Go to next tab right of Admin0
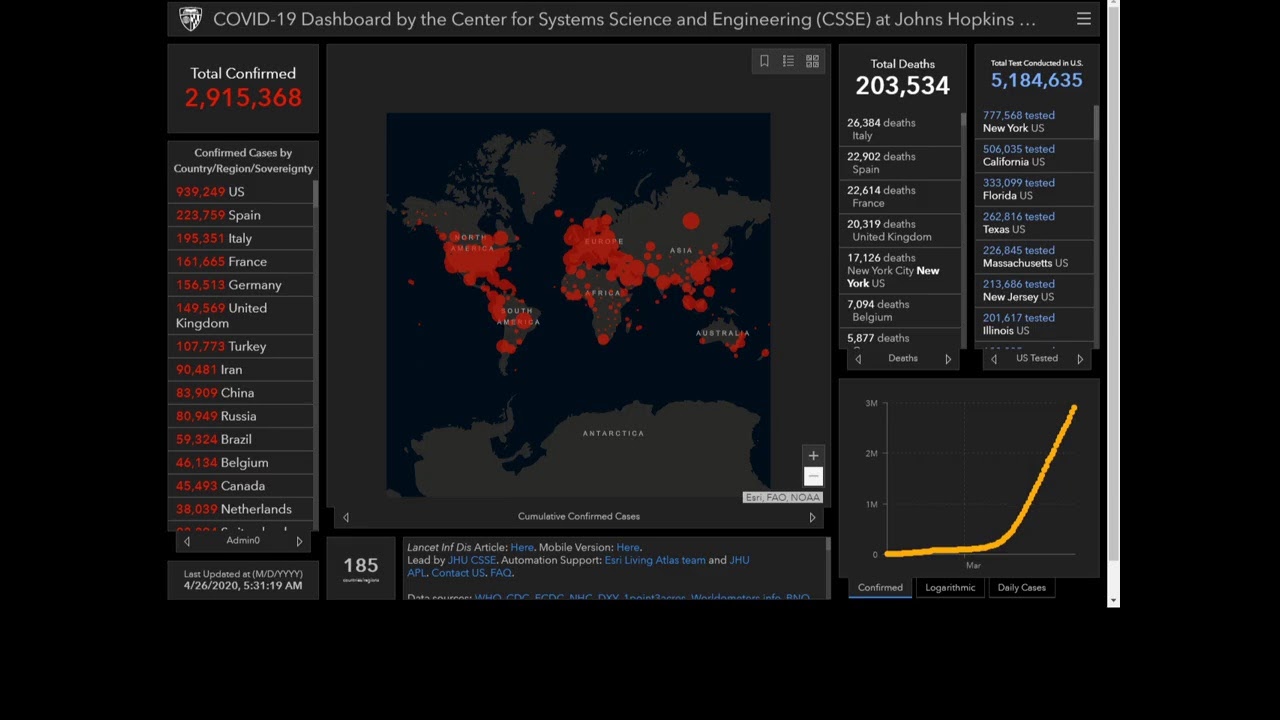Viewport: 1280px width, 720px height. point(299,541)
